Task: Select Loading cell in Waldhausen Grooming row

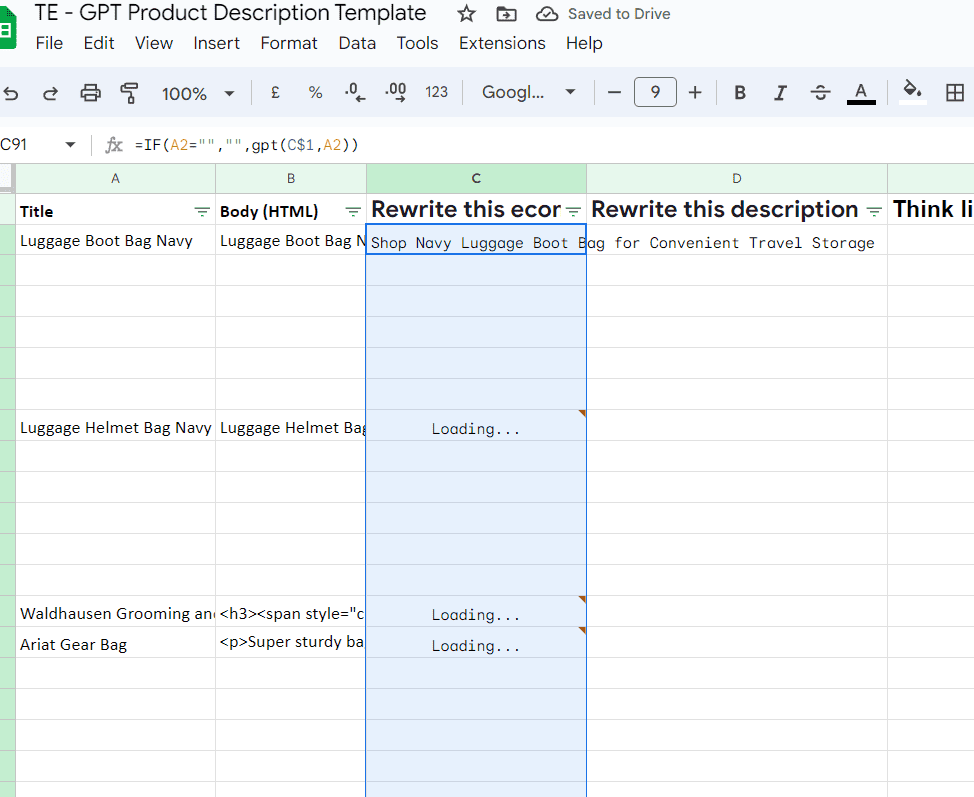Action: point(476,611)
